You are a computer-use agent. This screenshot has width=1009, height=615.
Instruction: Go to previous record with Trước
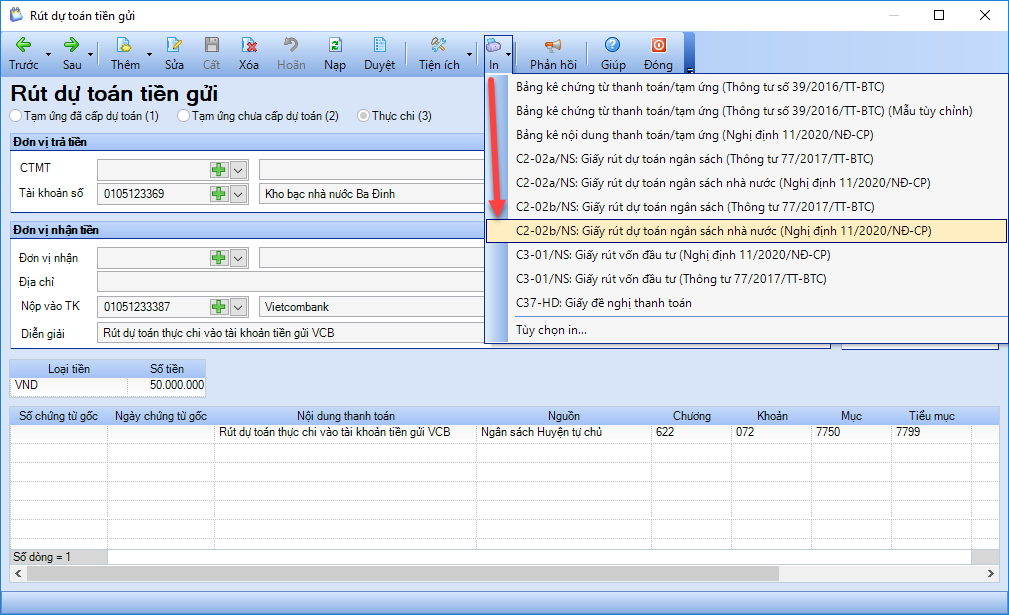point(24,54)
